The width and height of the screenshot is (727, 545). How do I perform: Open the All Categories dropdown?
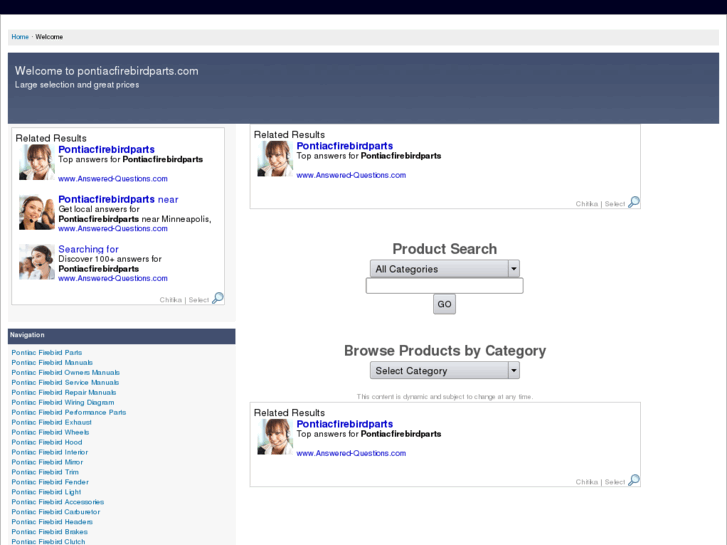(445, 269)
